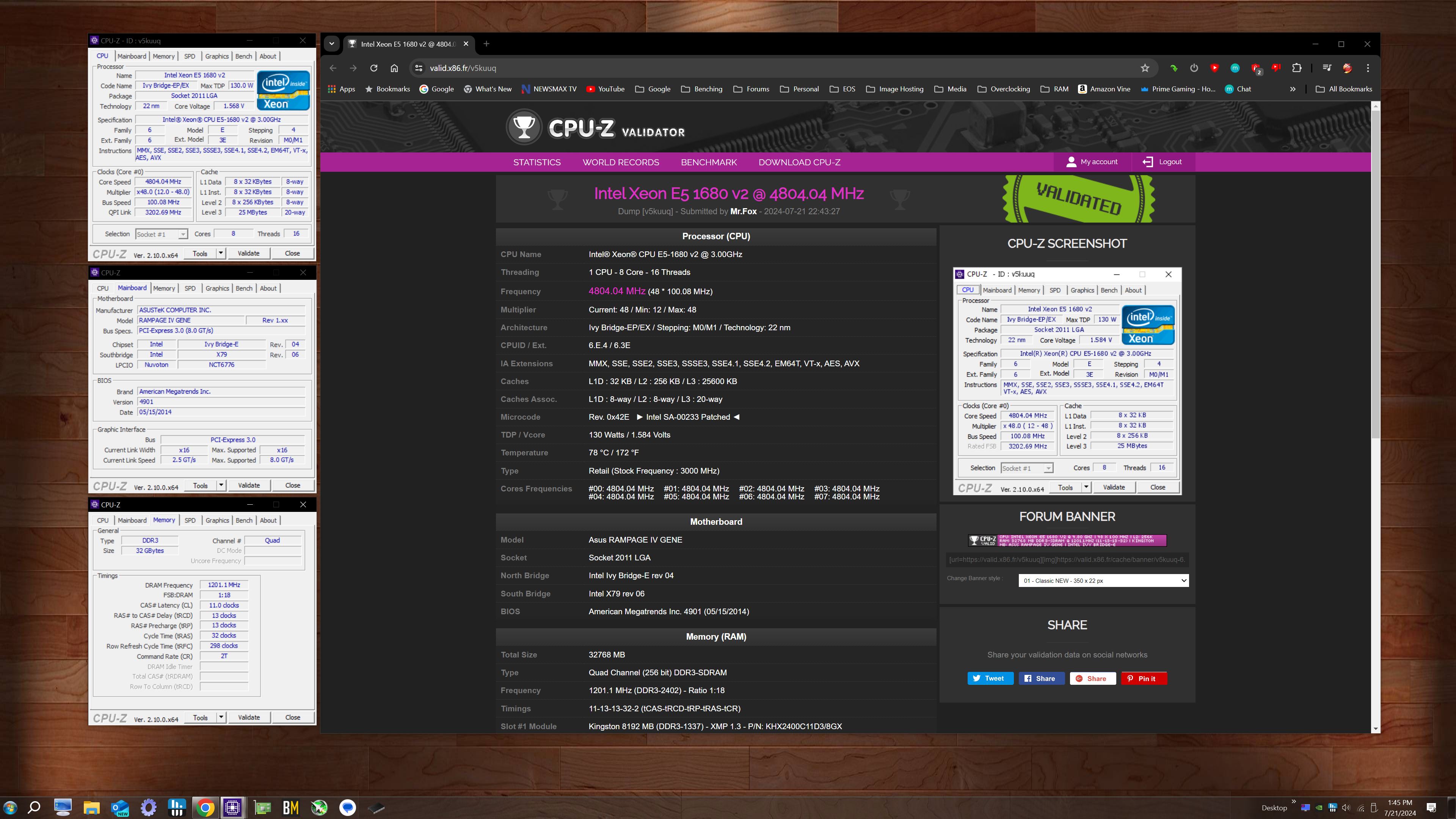Viewport: 1456px width, 819px height.
Task: Open the BM benchmark app on taskbar
Action: click(x=290, y=807)
